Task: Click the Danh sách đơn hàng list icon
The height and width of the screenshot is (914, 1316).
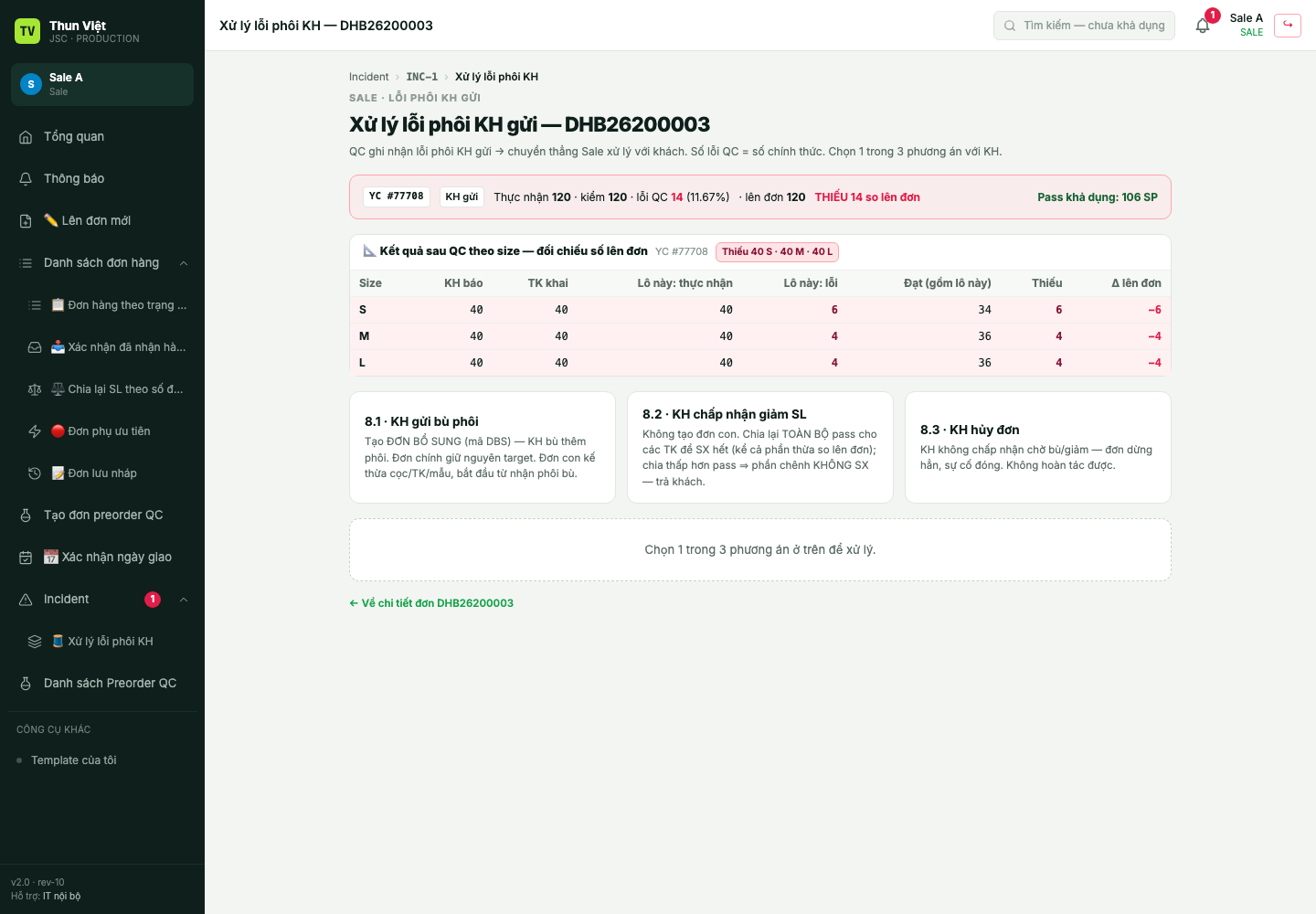Action: click(x=26, y=263)
